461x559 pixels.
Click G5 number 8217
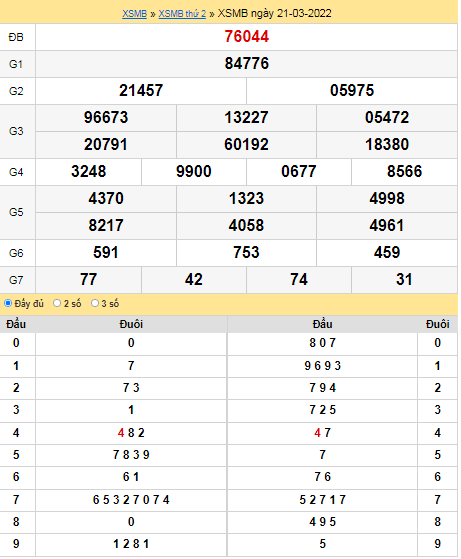106,225
